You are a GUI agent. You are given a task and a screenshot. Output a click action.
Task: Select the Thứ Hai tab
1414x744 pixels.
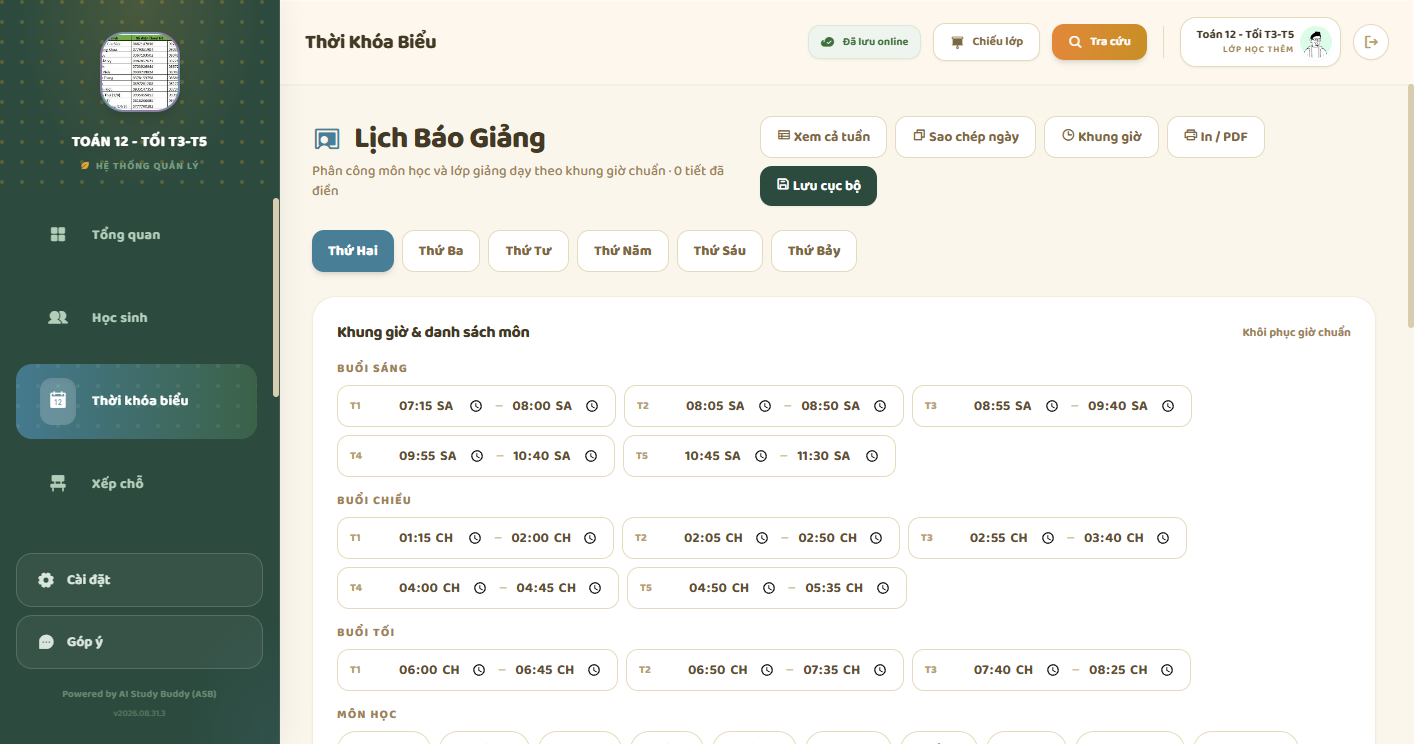coord(353,251)
